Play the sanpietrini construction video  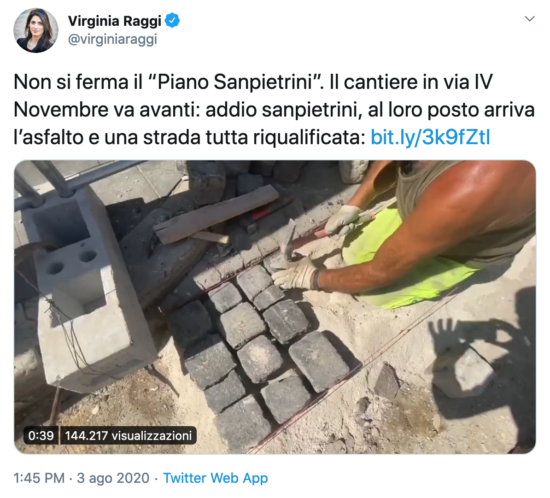point(275,307)
